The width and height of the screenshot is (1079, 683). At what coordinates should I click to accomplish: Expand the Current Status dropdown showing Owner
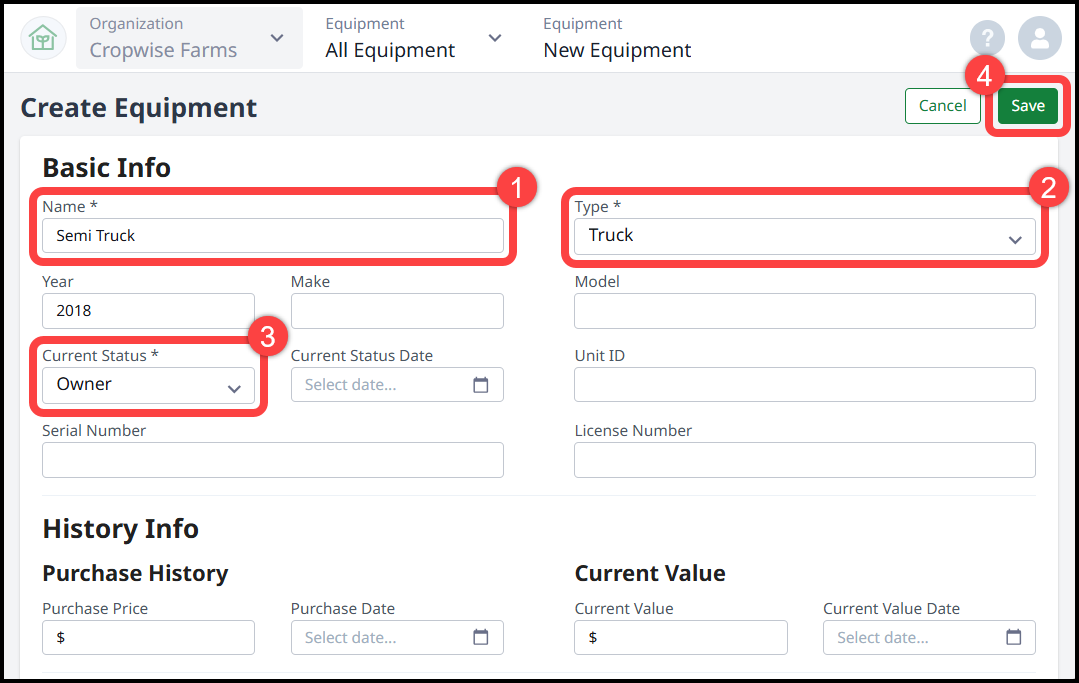[x=148, y=385]
